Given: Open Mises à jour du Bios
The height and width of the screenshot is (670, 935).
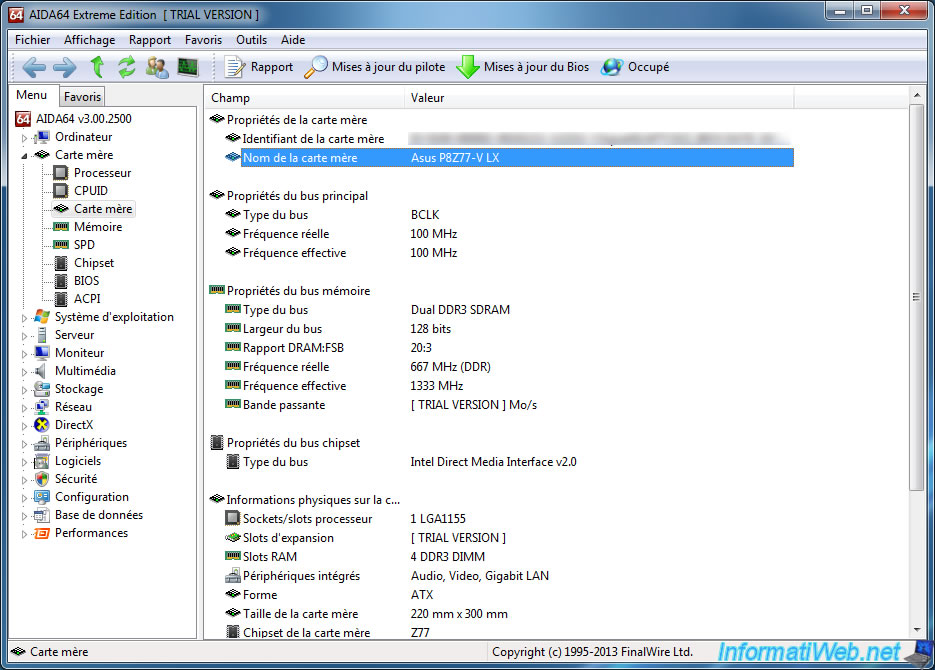Looking at the screenshot, I should point(522,67).
